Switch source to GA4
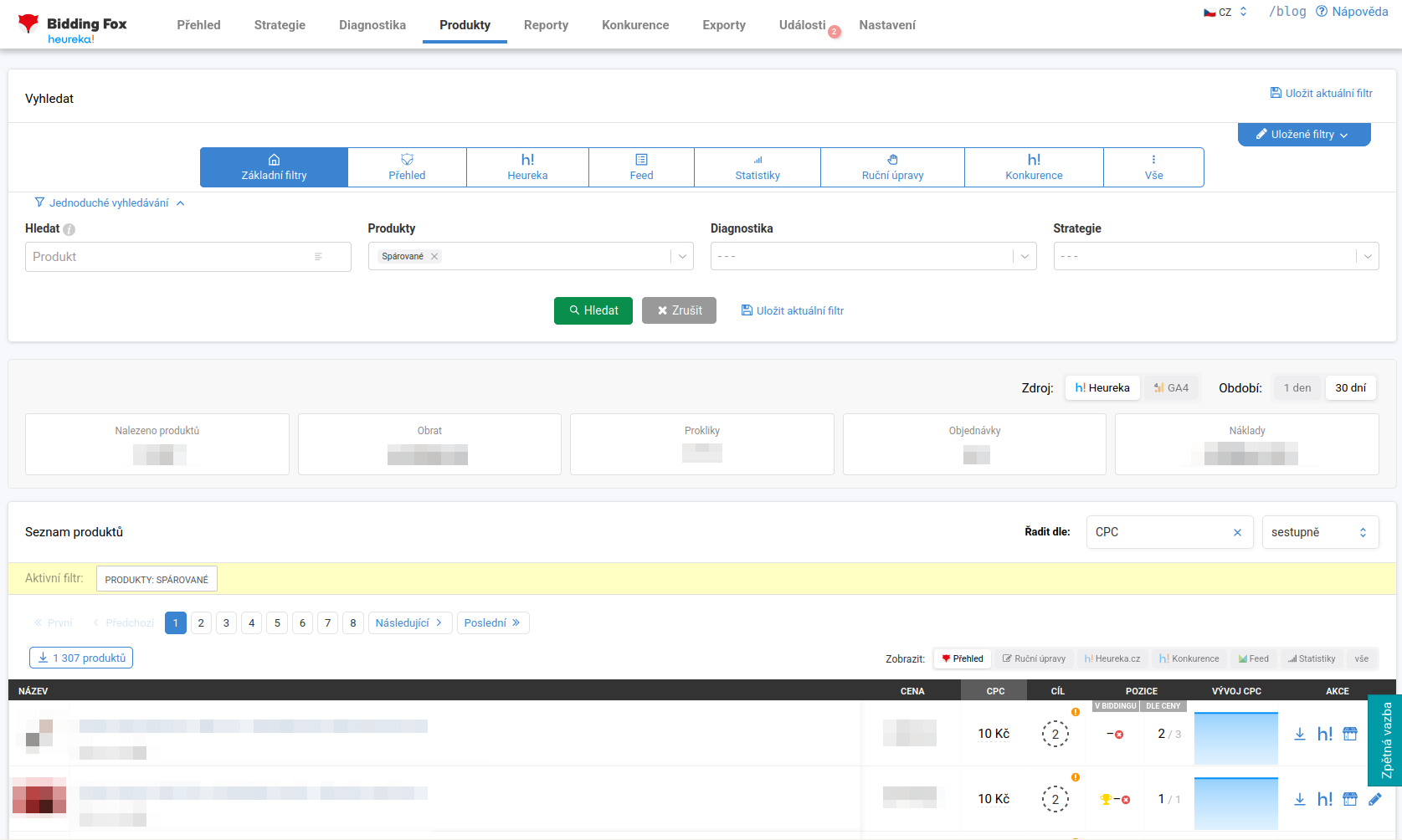The height and width of the screenshot is (840, 1402). coord(1172,387)
